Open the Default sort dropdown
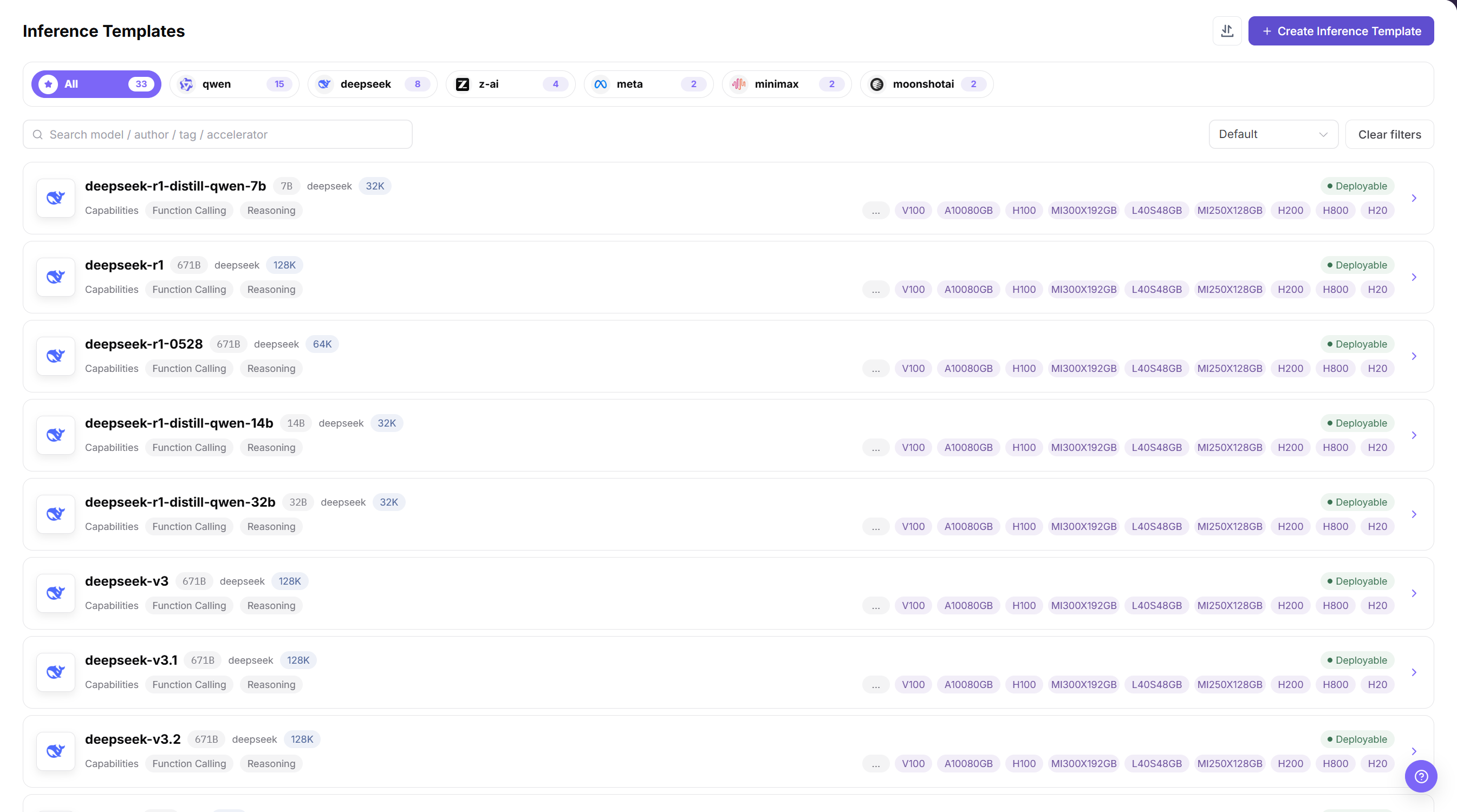 (1273, 135)
